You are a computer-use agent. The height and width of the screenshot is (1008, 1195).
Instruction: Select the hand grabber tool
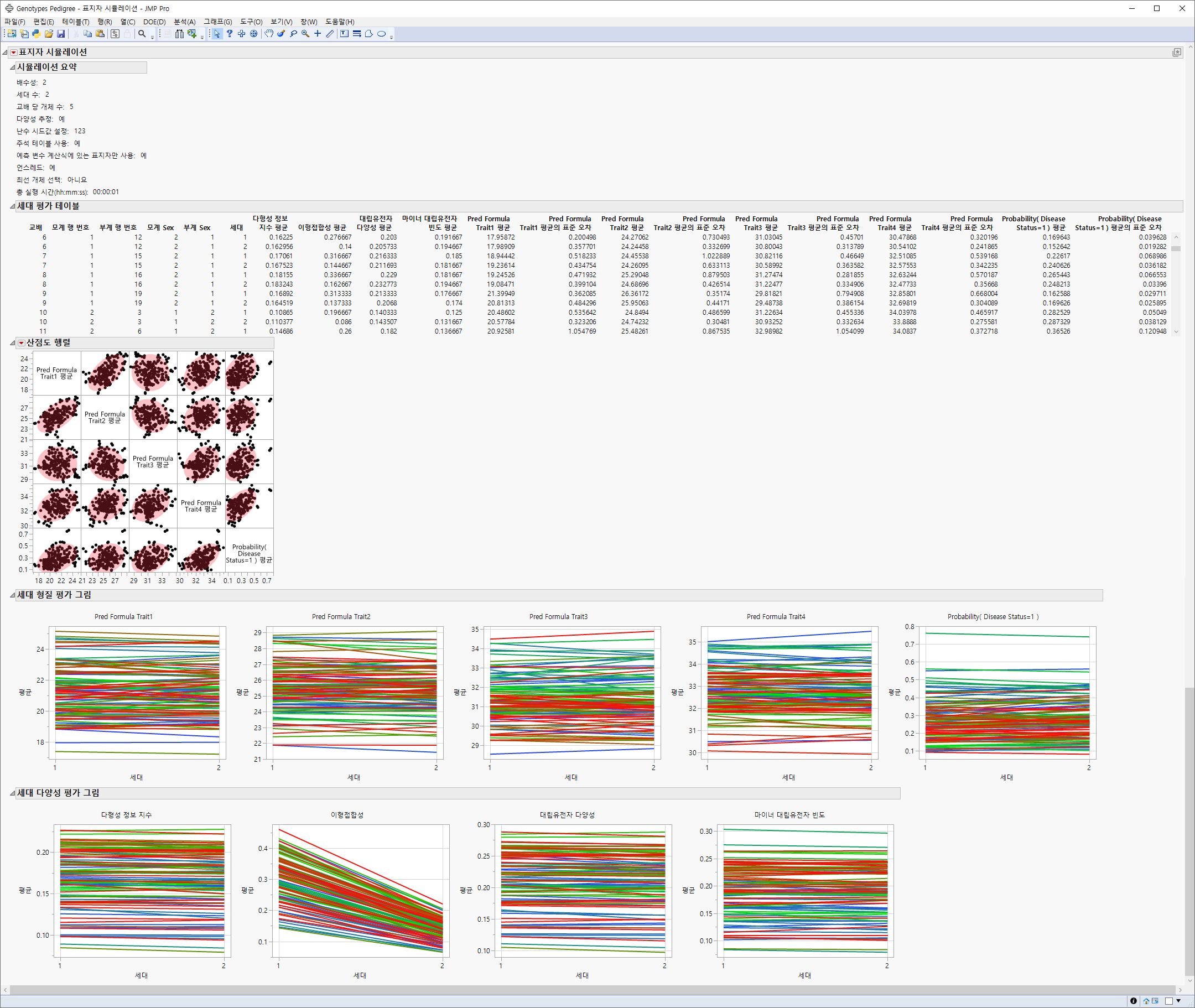269,34
